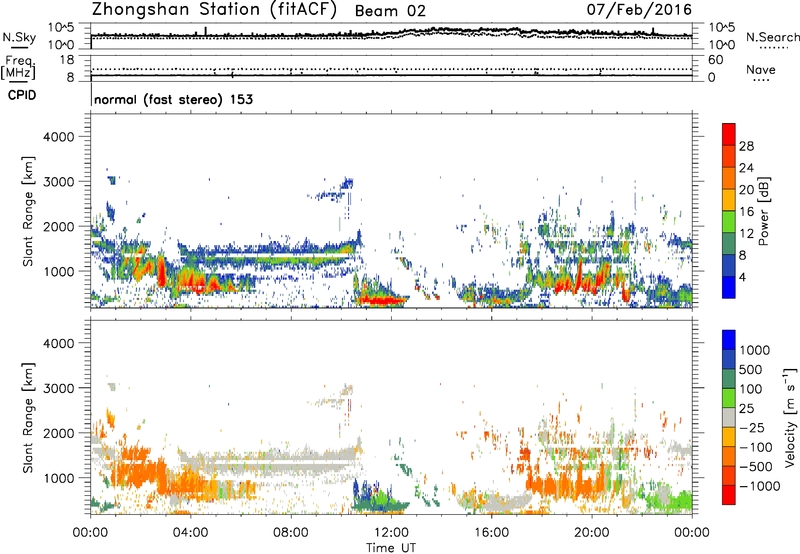This screenshot has height=554, width=800.
Task: Select the "-25" velocity color bar label
Action: click(752, 427)
